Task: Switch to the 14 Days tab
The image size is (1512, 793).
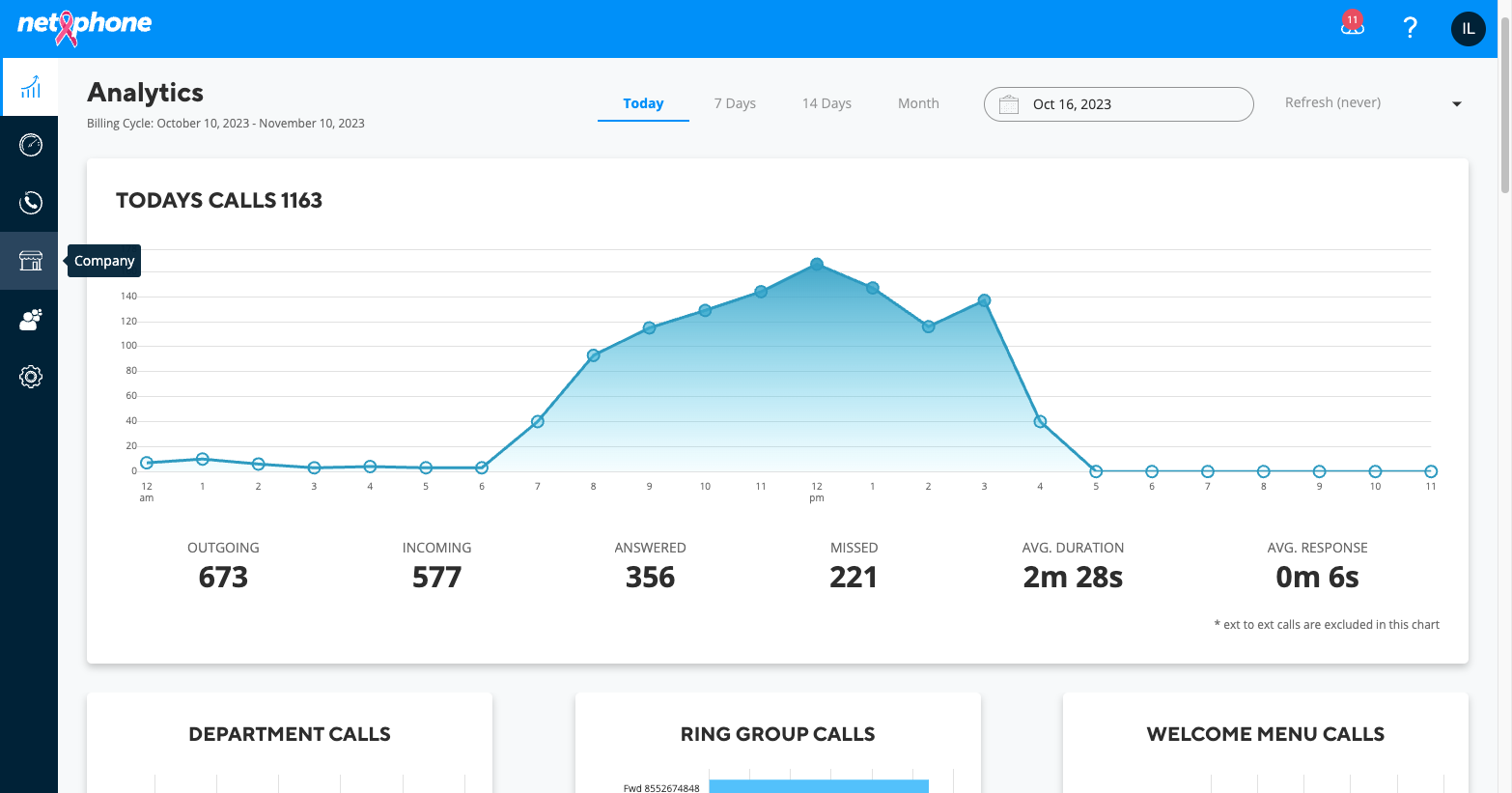Action: click(x=826, y=103)
